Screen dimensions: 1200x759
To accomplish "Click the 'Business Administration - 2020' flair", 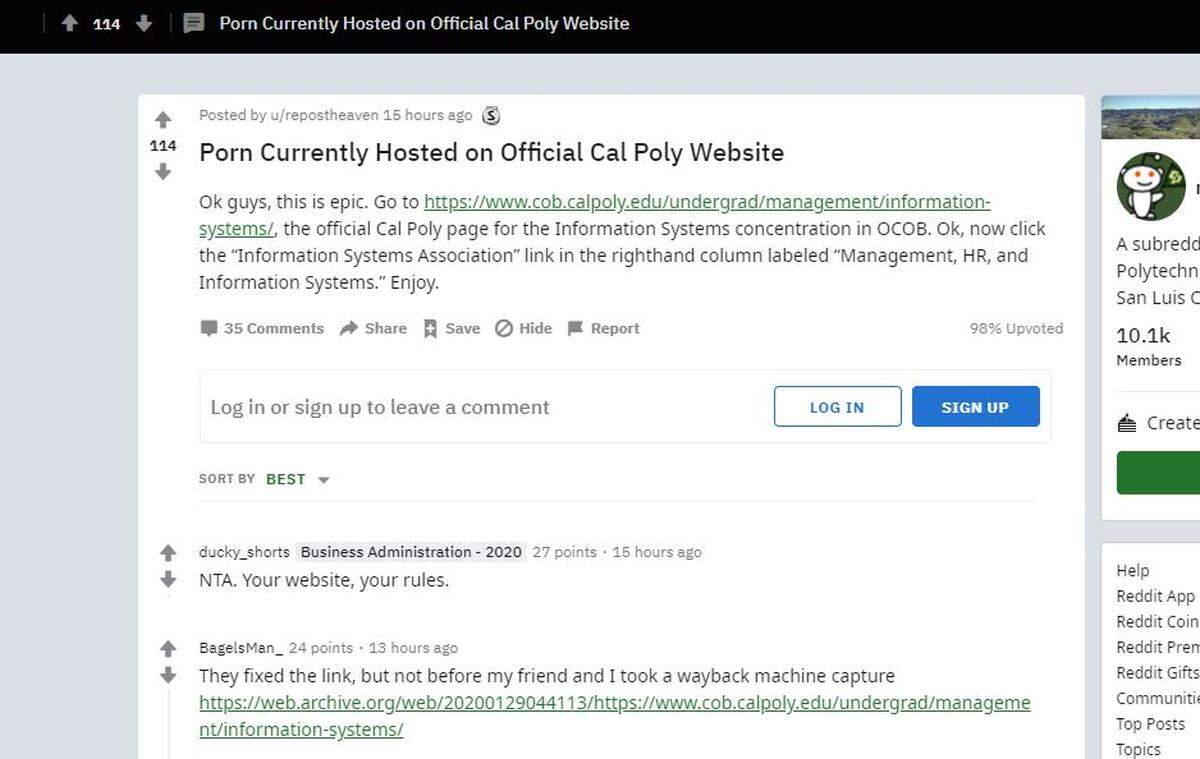I will pyautogui.click(x=411, y=552).
